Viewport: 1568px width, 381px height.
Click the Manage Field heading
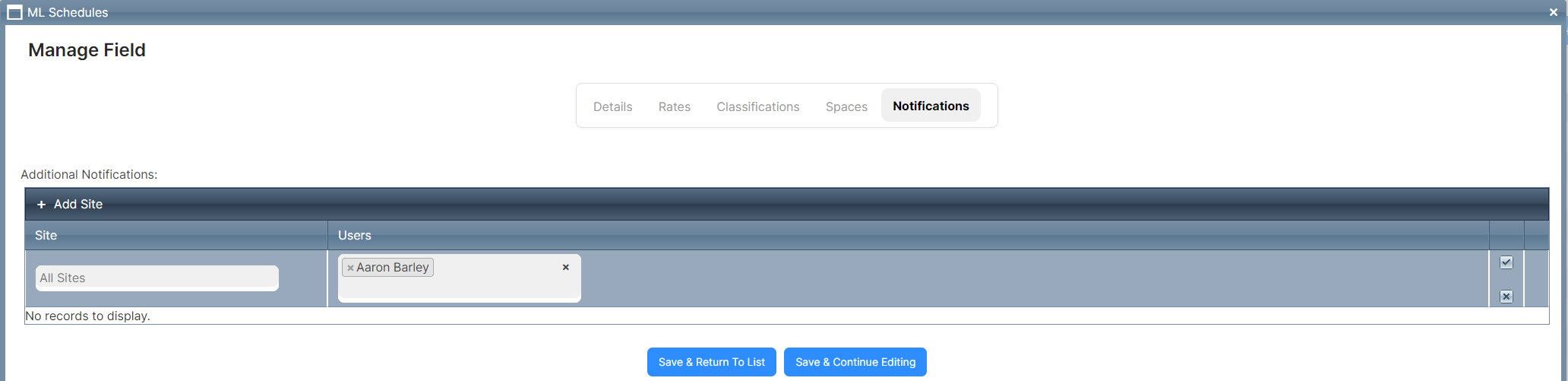pyautogui.click(x=87, y=50)
